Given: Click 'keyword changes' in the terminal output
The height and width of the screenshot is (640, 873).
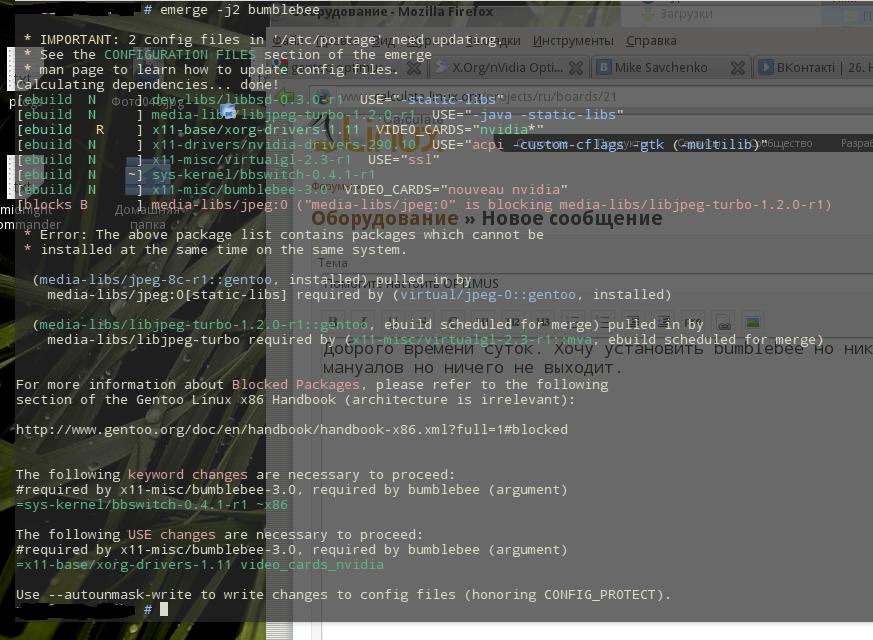Looking at the screenshot, I should [188, 475].
